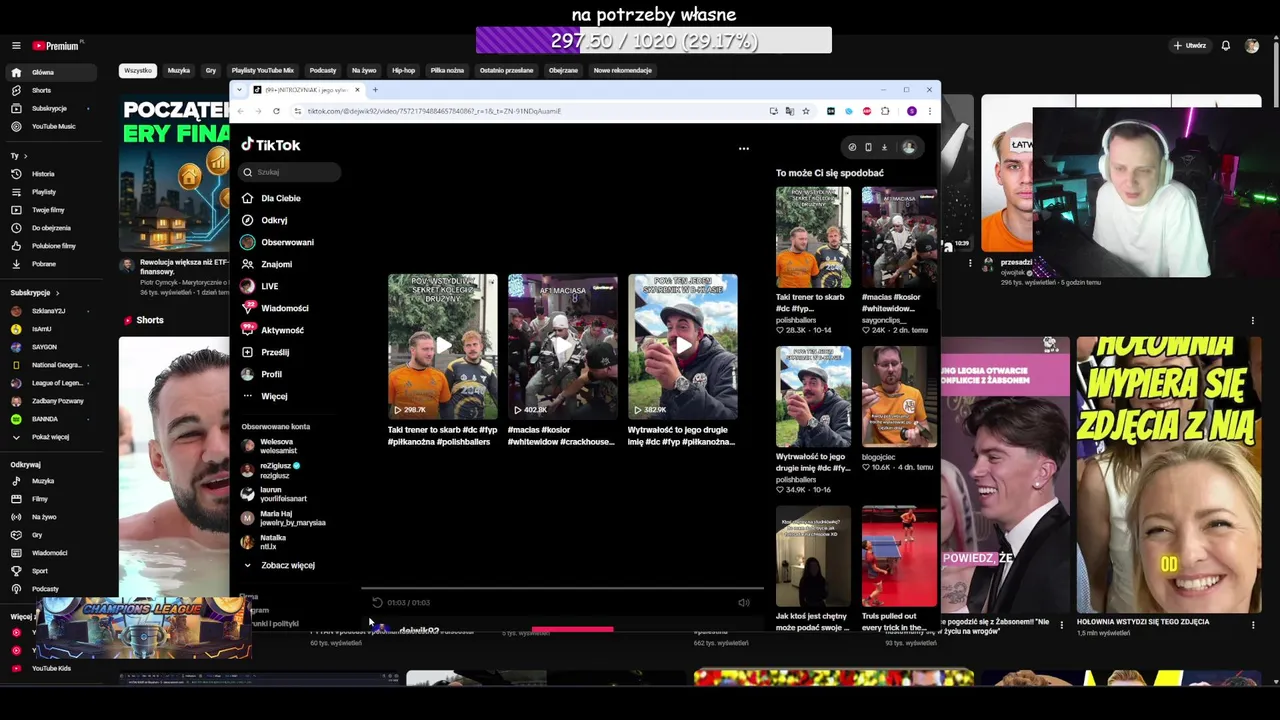The image size is (1280, 720).
Task: Open Polubione filmy in YouTube sidebar
Action: (54, 246)
